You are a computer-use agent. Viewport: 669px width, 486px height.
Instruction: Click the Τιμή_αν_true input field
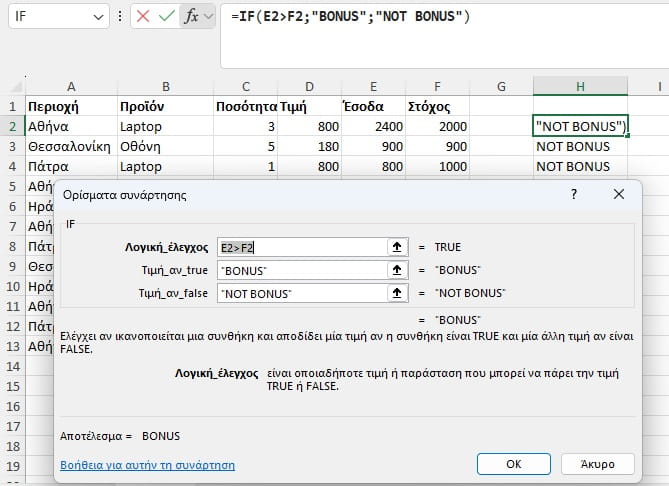coord(302,270)
